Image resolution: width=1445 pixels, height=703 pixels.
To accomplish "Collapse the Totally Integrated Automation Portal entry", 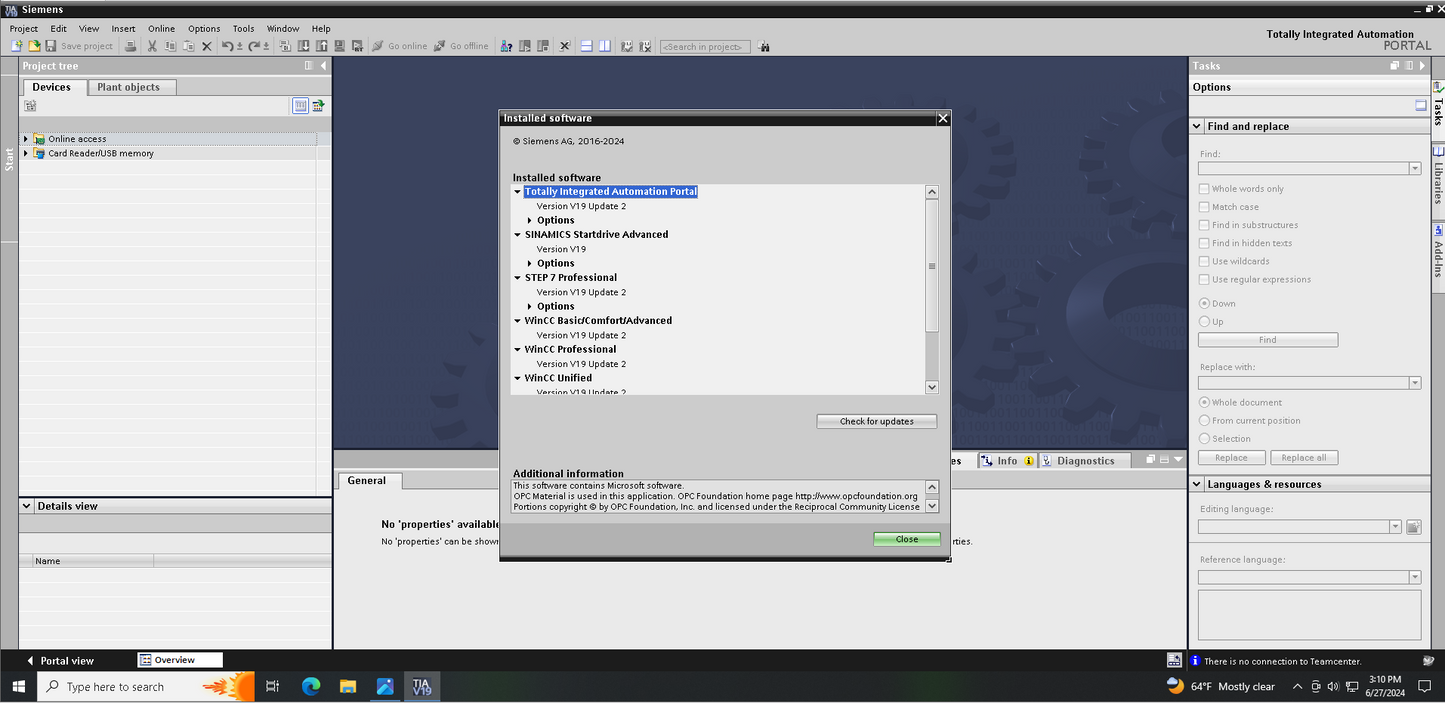I will coord(518,192).
